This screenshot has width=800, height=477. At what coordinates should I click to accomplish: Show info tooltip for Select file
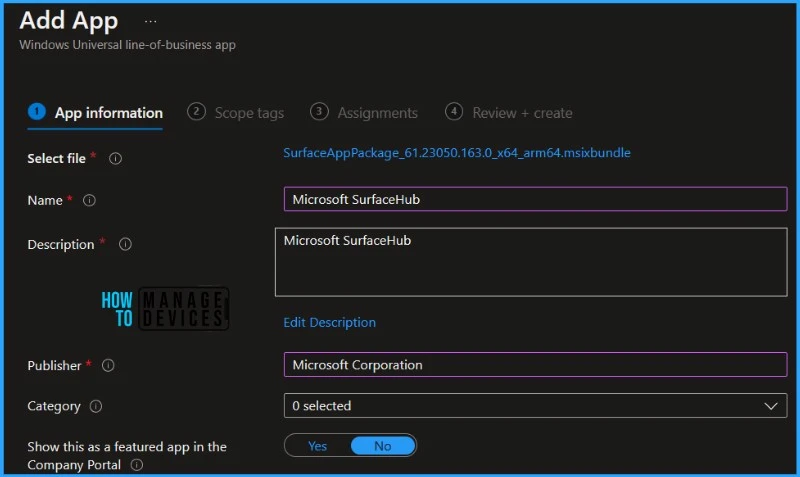click(115, 159)
